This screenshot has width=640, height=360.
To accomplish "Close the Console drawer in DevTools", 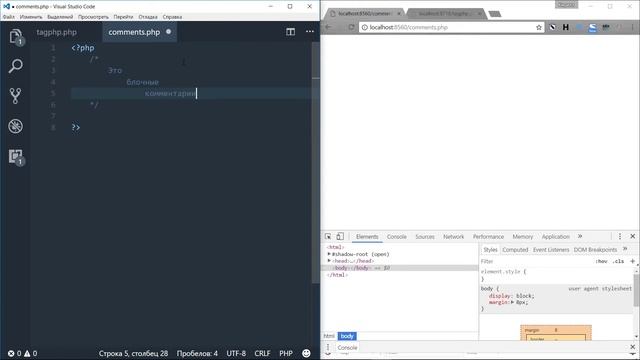I will point(633,347).
